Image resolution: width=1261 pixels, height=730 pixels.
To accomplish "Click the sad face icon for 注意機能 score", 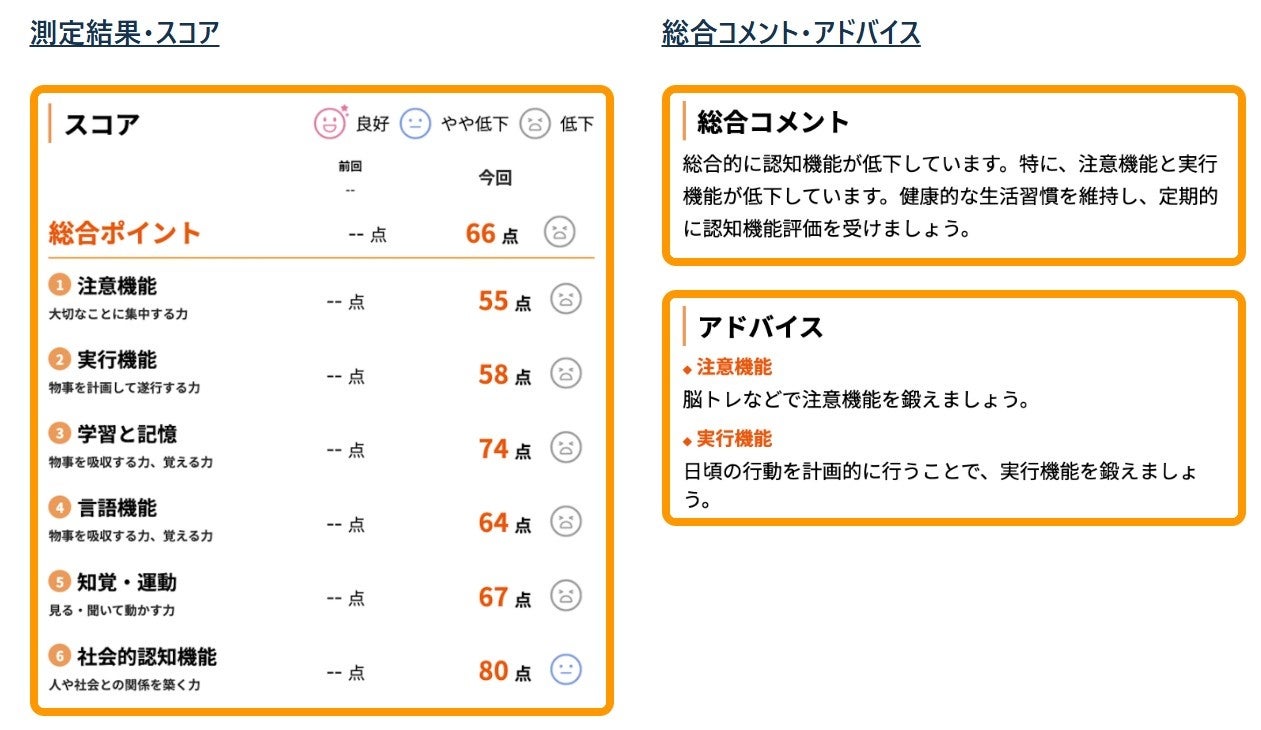I will coord(566,299).
